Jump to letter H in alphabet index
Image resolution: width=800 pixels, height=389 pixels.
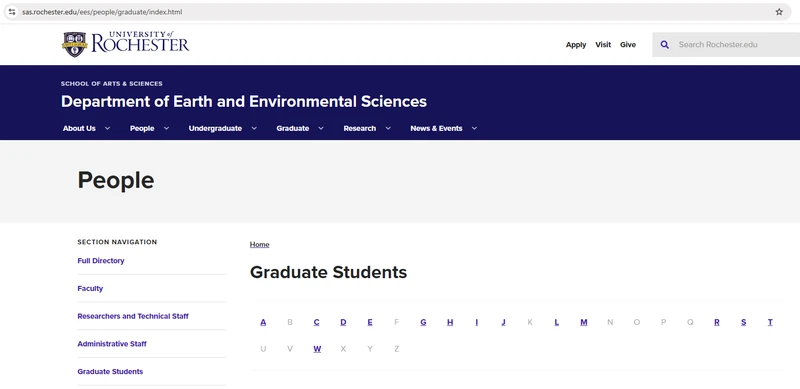[450, 322]
